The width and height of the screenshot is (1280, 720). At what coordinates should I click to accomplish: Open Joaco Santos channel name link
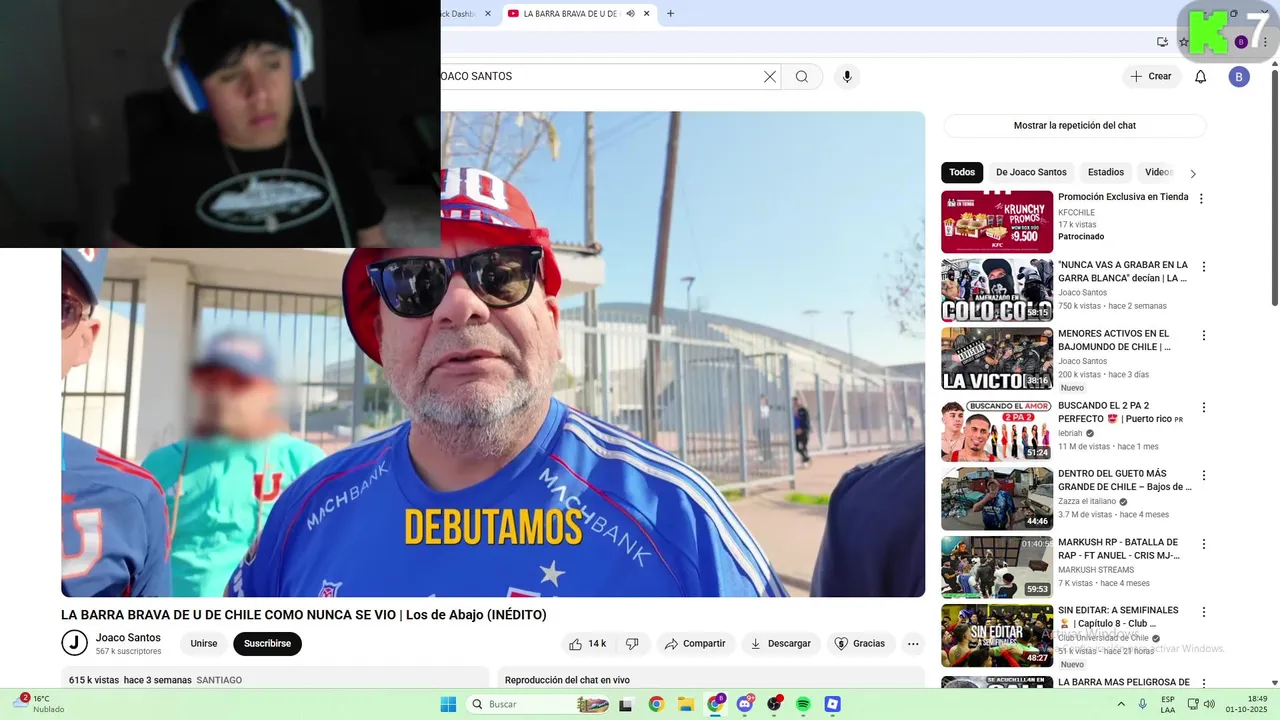pos(128,638)
